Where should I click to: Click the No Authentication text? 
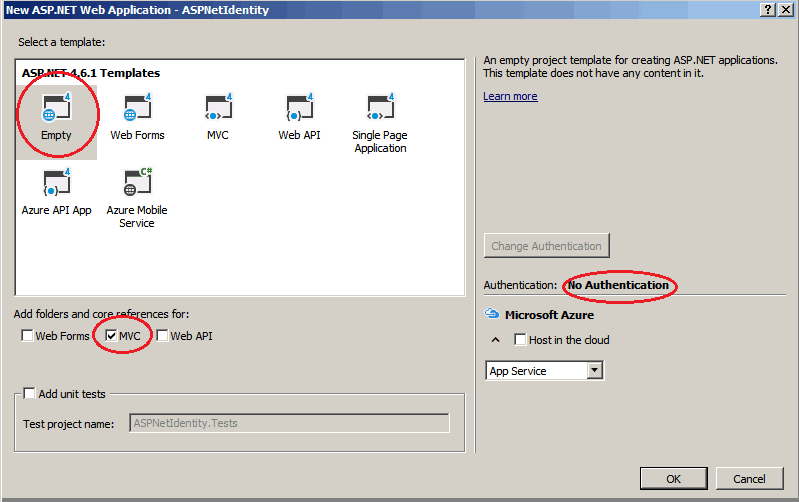pos(618,285)
